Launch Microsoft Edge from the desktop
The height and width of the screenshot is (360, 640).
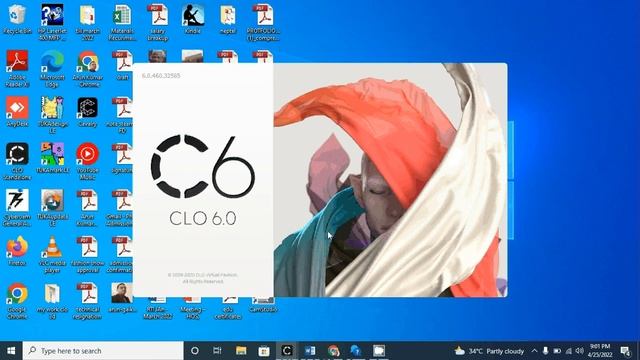(x=52, y=68)
